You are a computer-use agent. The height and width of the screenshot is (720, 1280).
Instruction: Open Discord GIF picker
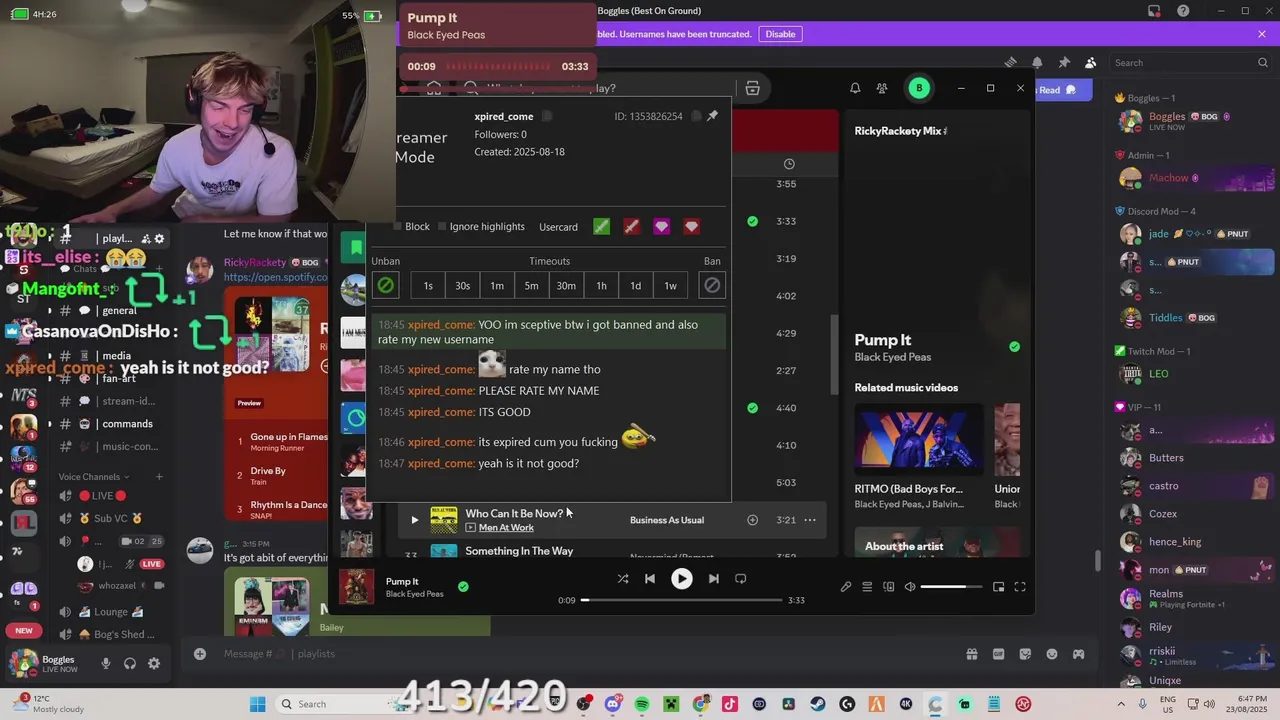pyautogui.click(x=998, y=654)
